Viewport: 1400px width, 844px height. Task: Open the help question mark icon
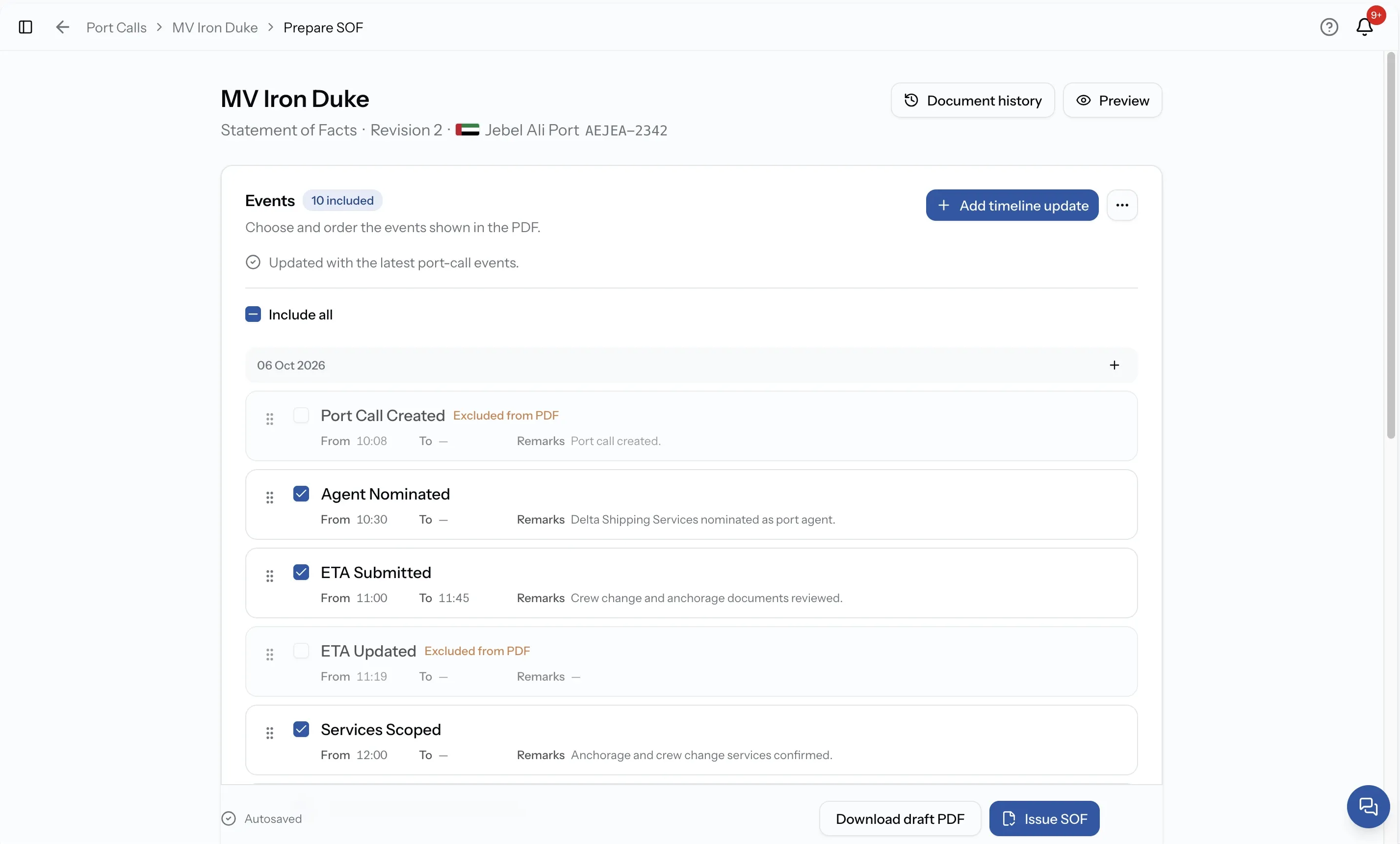(1329, 27)
